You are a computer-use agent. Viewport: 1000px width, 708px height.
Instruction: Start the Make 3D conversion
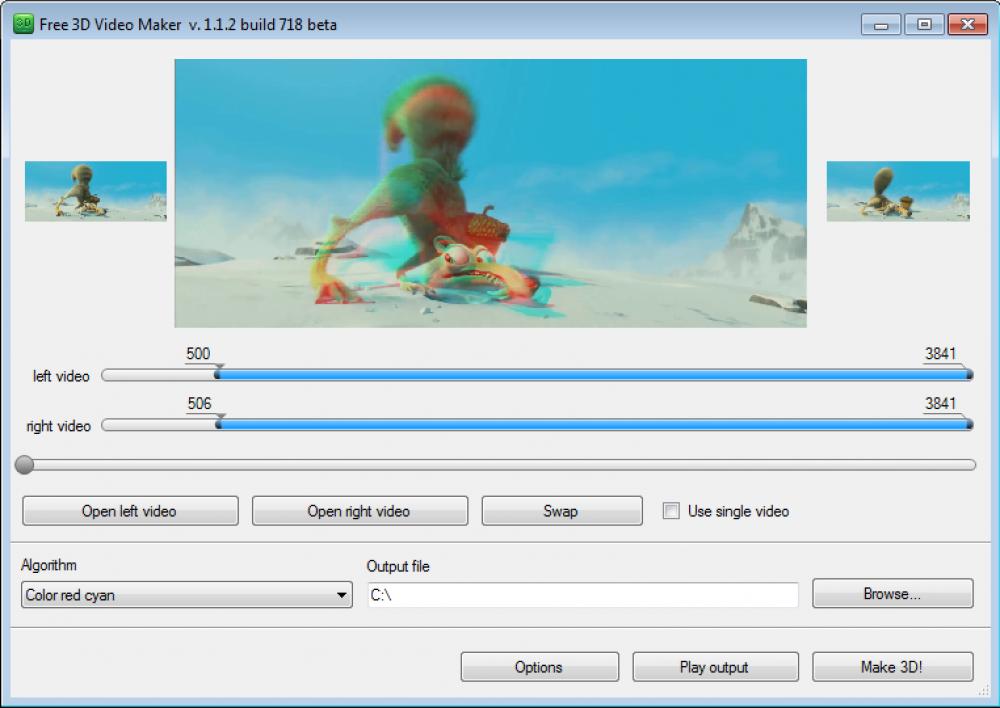(892, 666)
